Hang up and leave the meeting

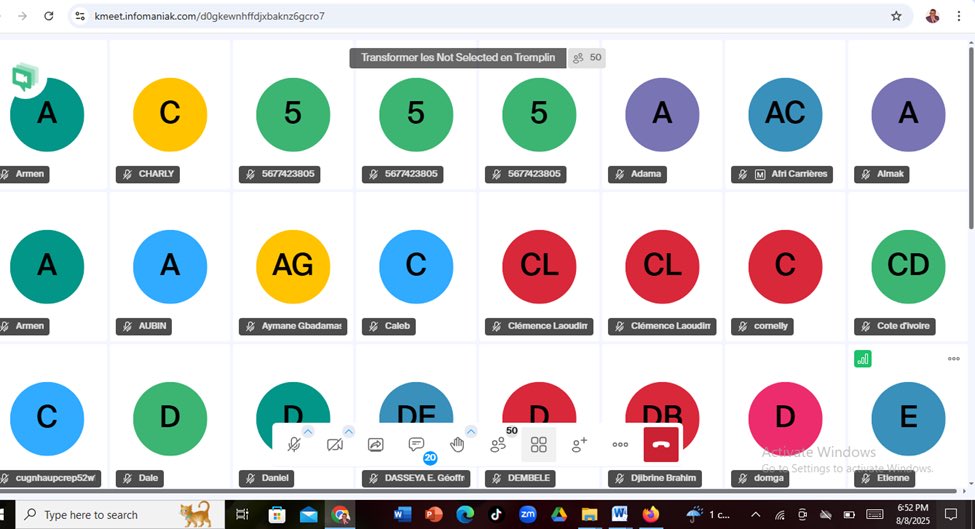point(661,444)
